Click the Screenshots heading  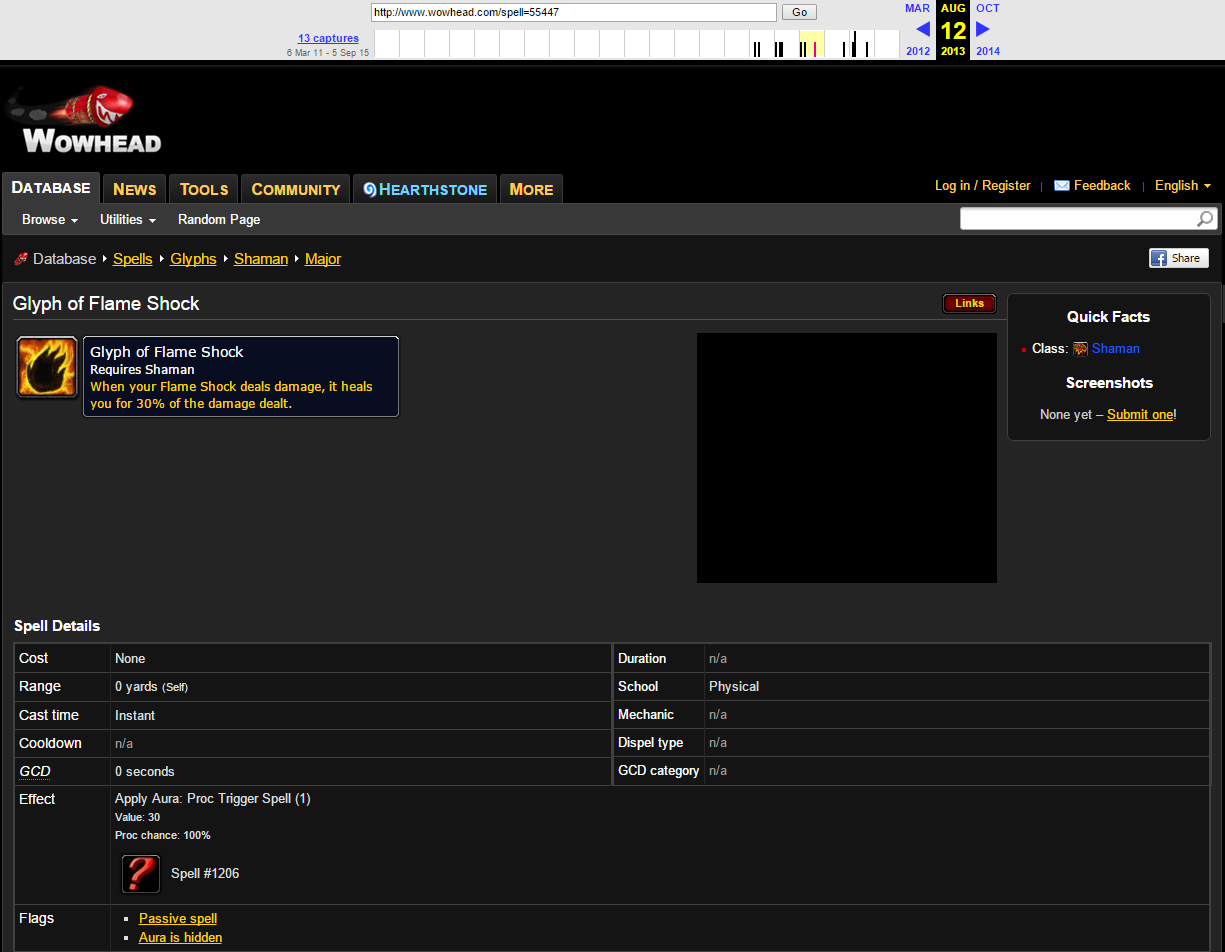pyautogui.click(x=1109, y=383)
